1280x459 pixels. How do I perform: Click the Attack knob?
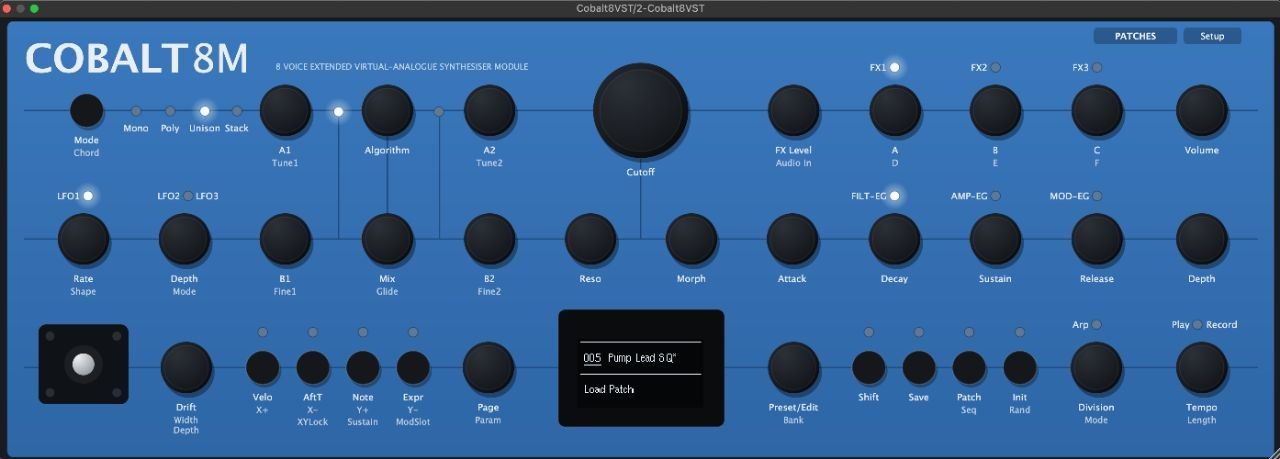click(x=793, y=239)
